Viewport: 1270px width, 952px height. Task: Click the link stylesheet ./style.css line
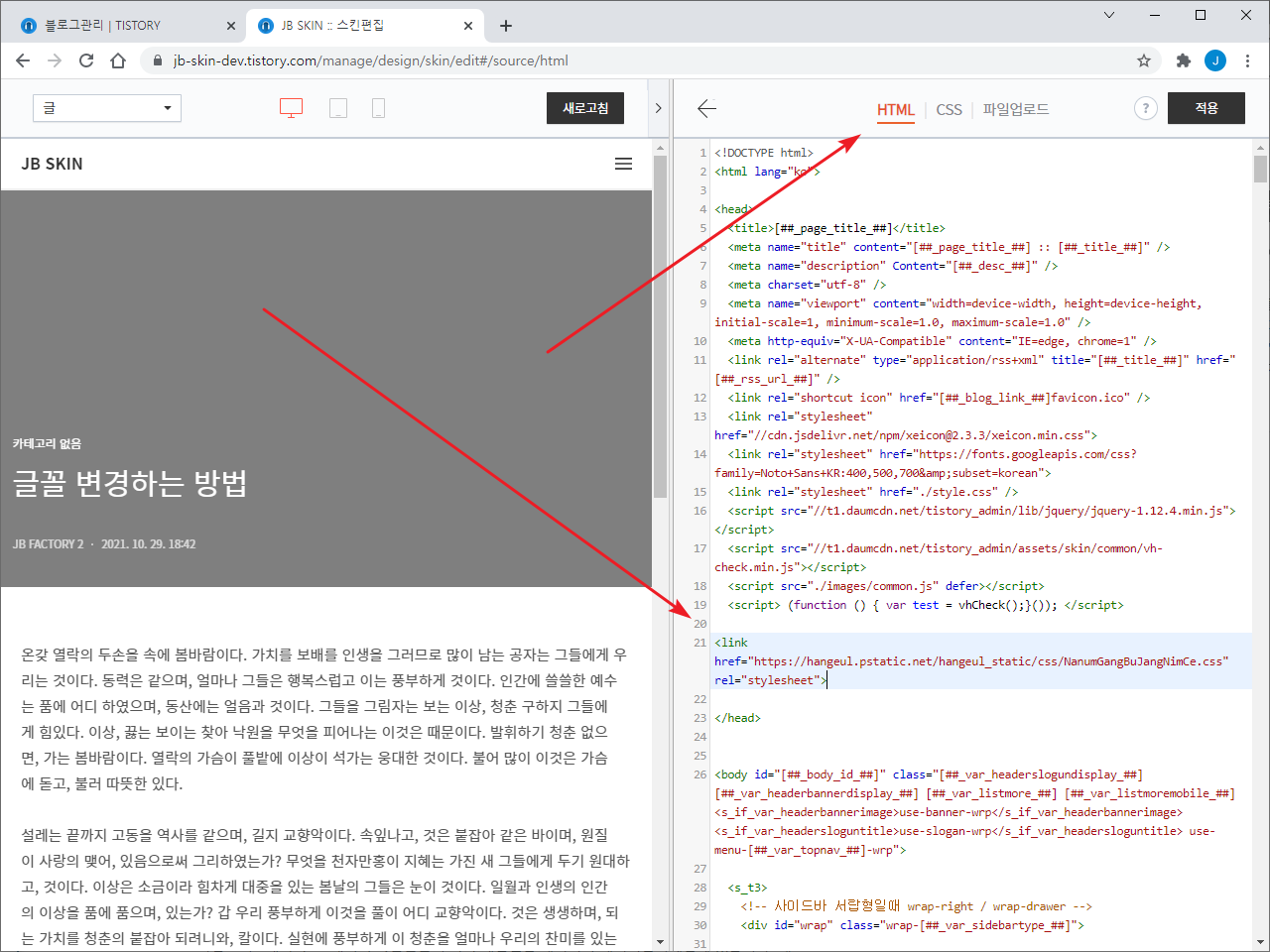(x=872, y=492)
